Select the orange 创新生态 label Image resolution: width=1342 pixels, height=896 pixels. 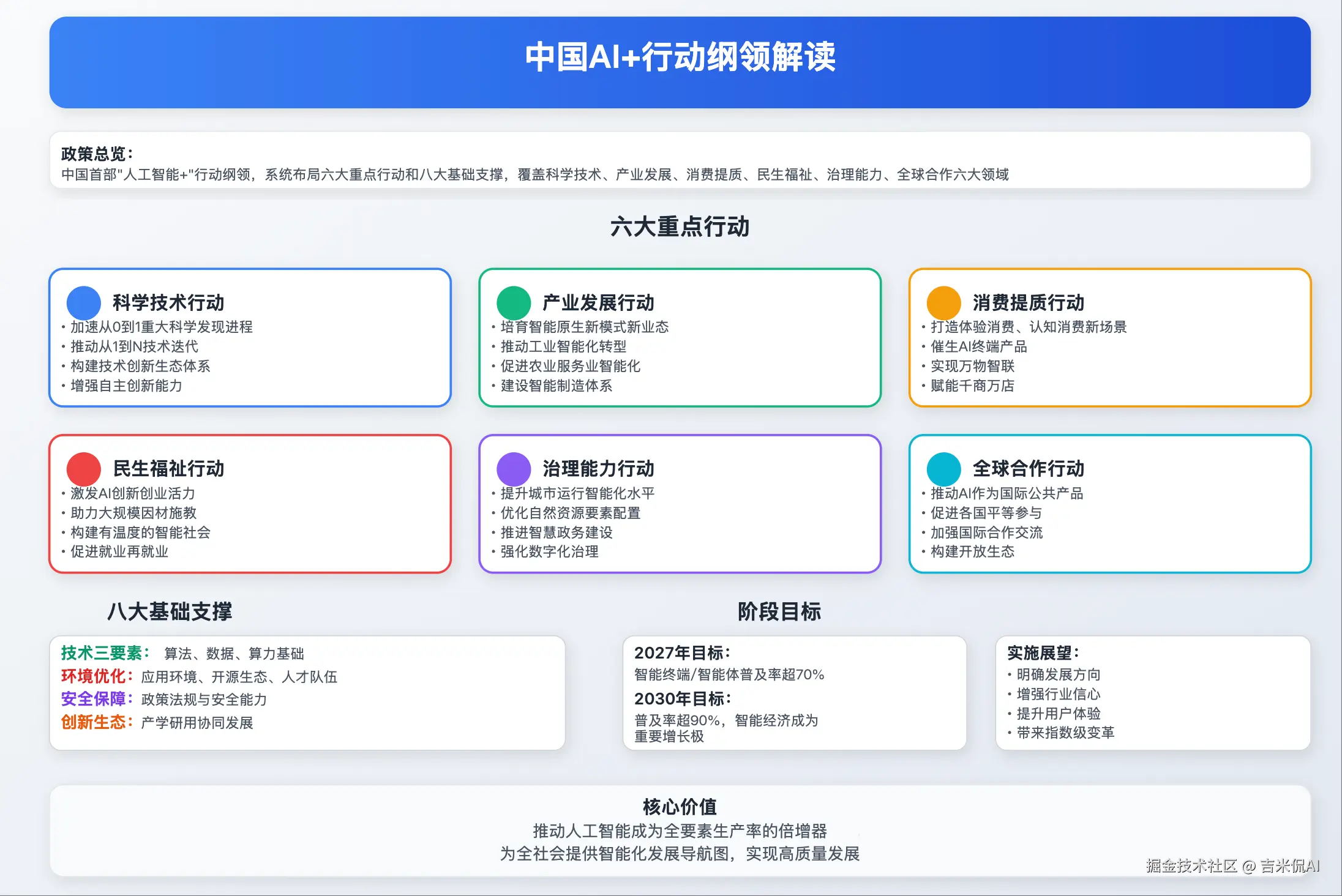(x=94, y=722)
